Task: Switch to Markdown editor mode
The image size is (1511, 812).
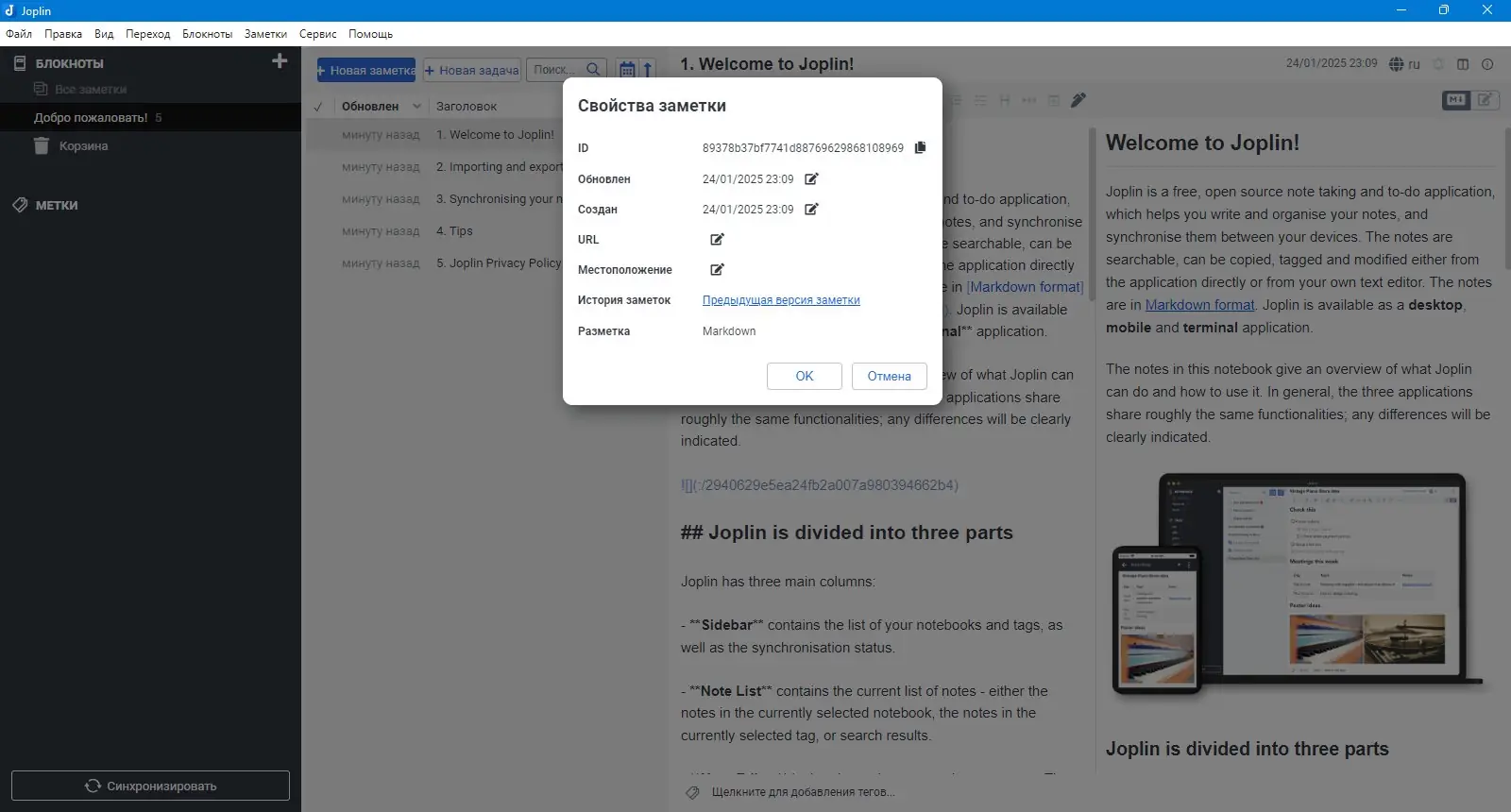Action: coord(1456,99)
